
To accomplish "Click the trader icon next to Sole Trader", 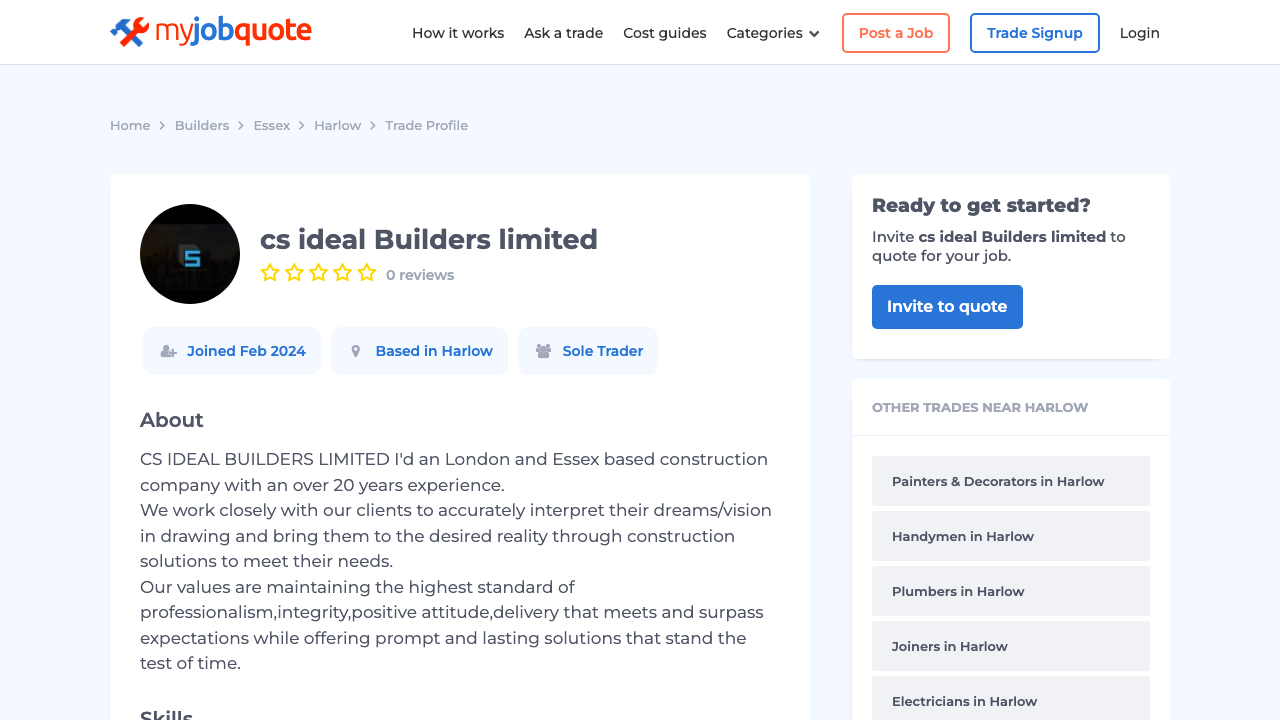I will click(x=543, y=351).
